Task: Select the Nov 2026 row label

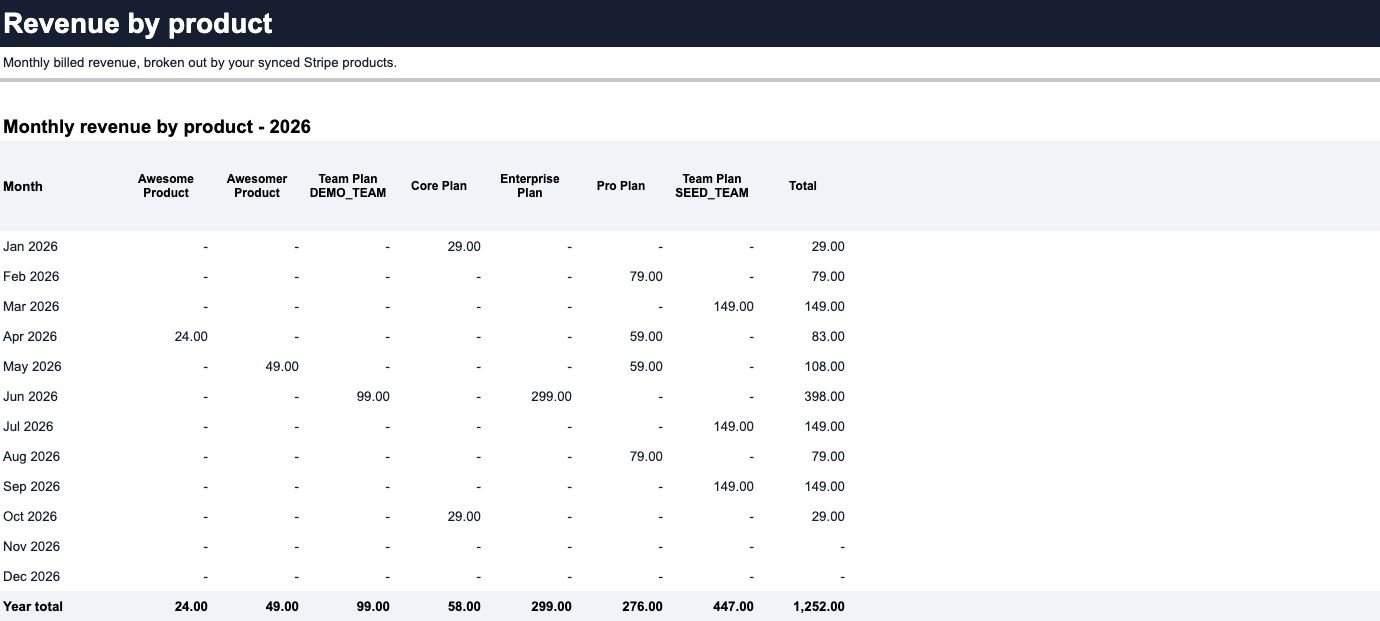Action: [x=32, y=546]
